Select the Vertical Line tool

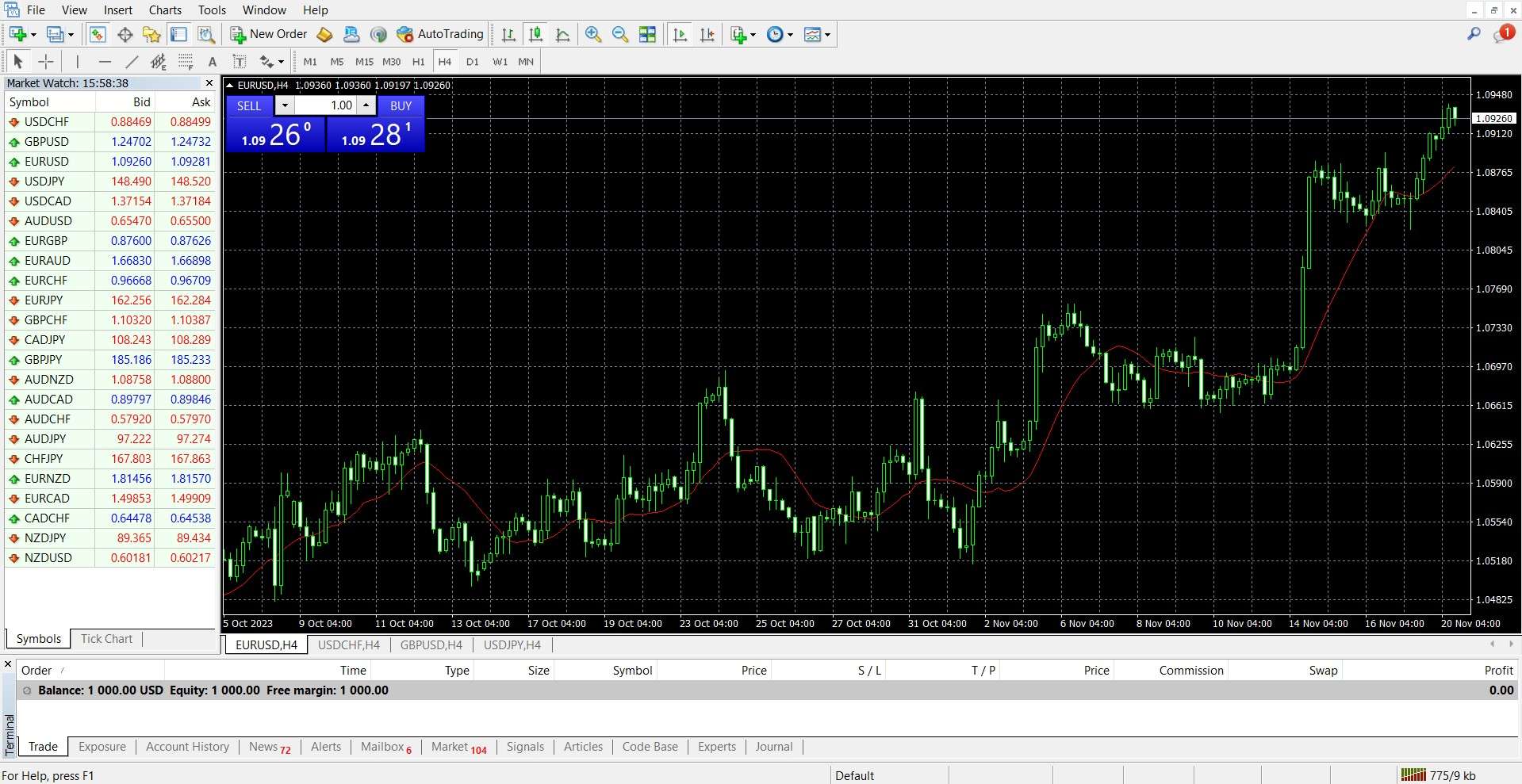point(77,61)
